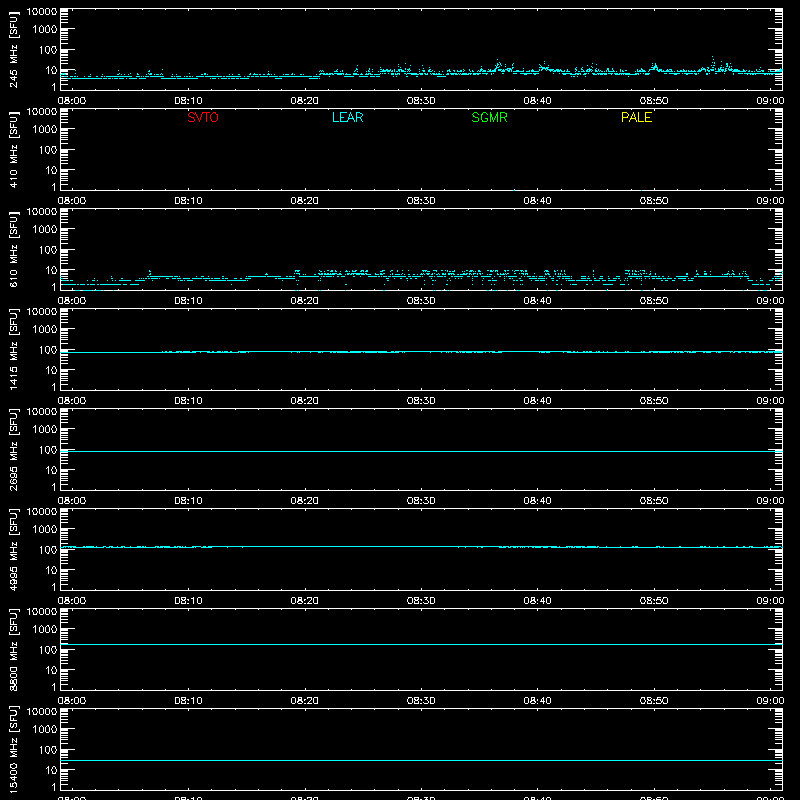
Task: Click 08:10 under the 8800 MHz panel
Action: click(x=188, y=701)
